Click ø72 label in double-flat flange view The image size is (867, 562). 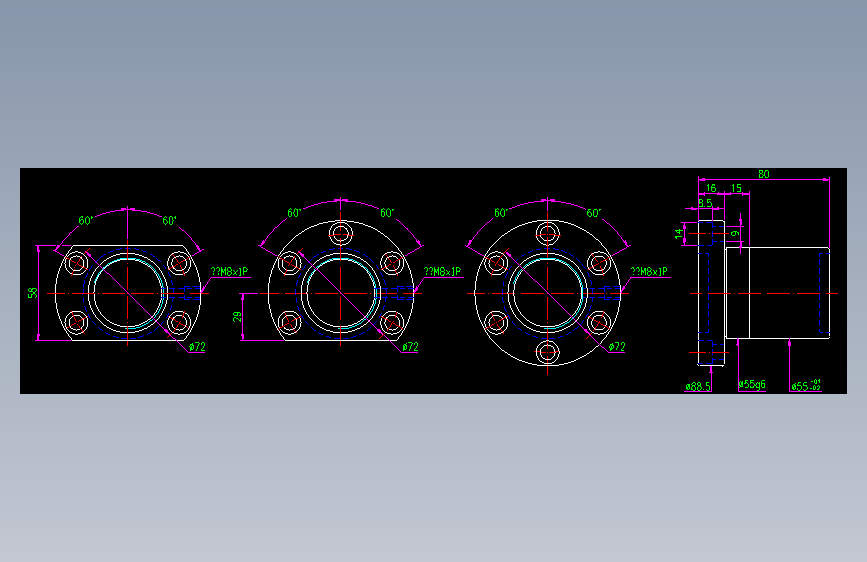click(197, 347)
